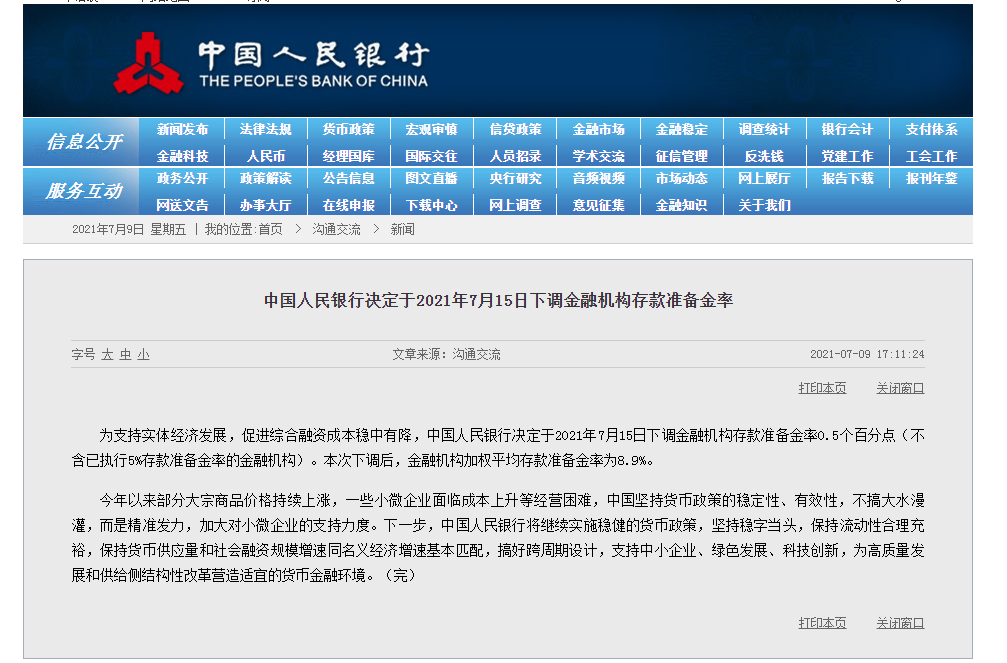Click the 关闭窗口 close-window link
Viewport: 1007px width, 663px height.
(x=897, y=387)
